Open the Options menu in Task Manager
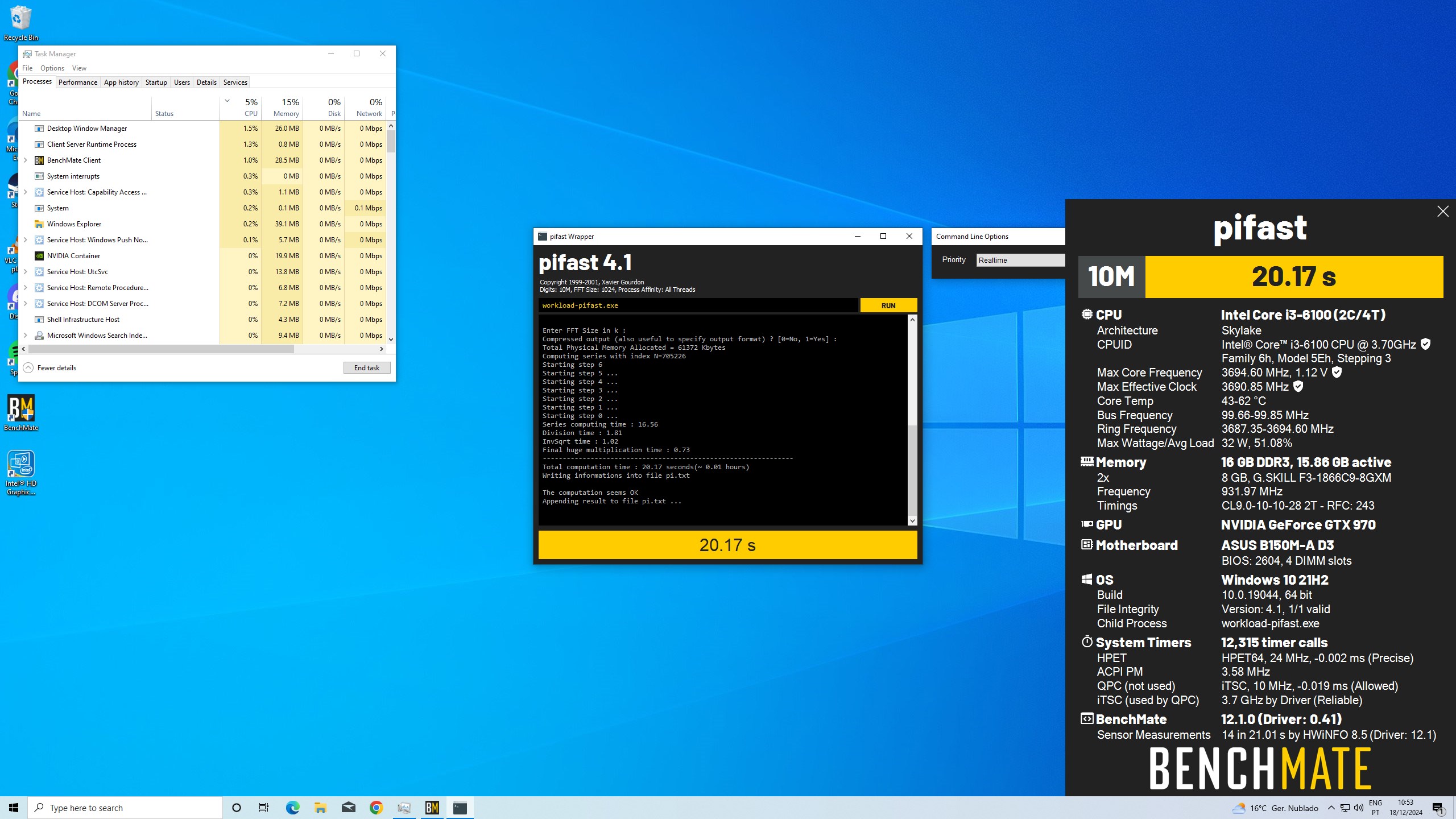The image size is (1456, 819). (52, 68)
